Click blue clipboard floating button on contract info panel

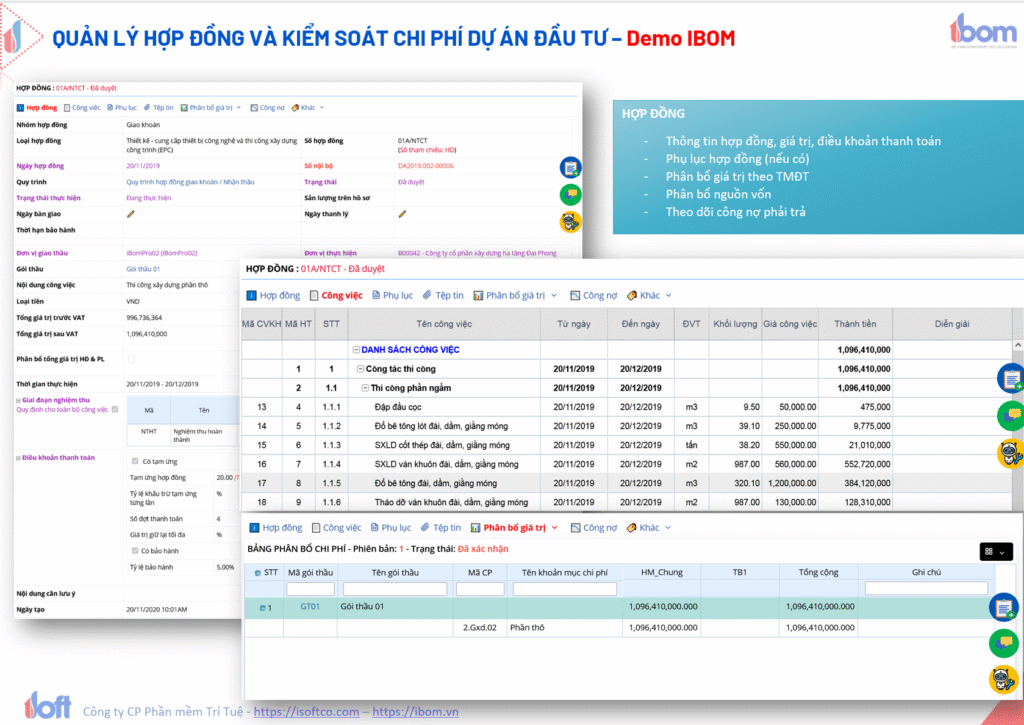pos(570,167)
